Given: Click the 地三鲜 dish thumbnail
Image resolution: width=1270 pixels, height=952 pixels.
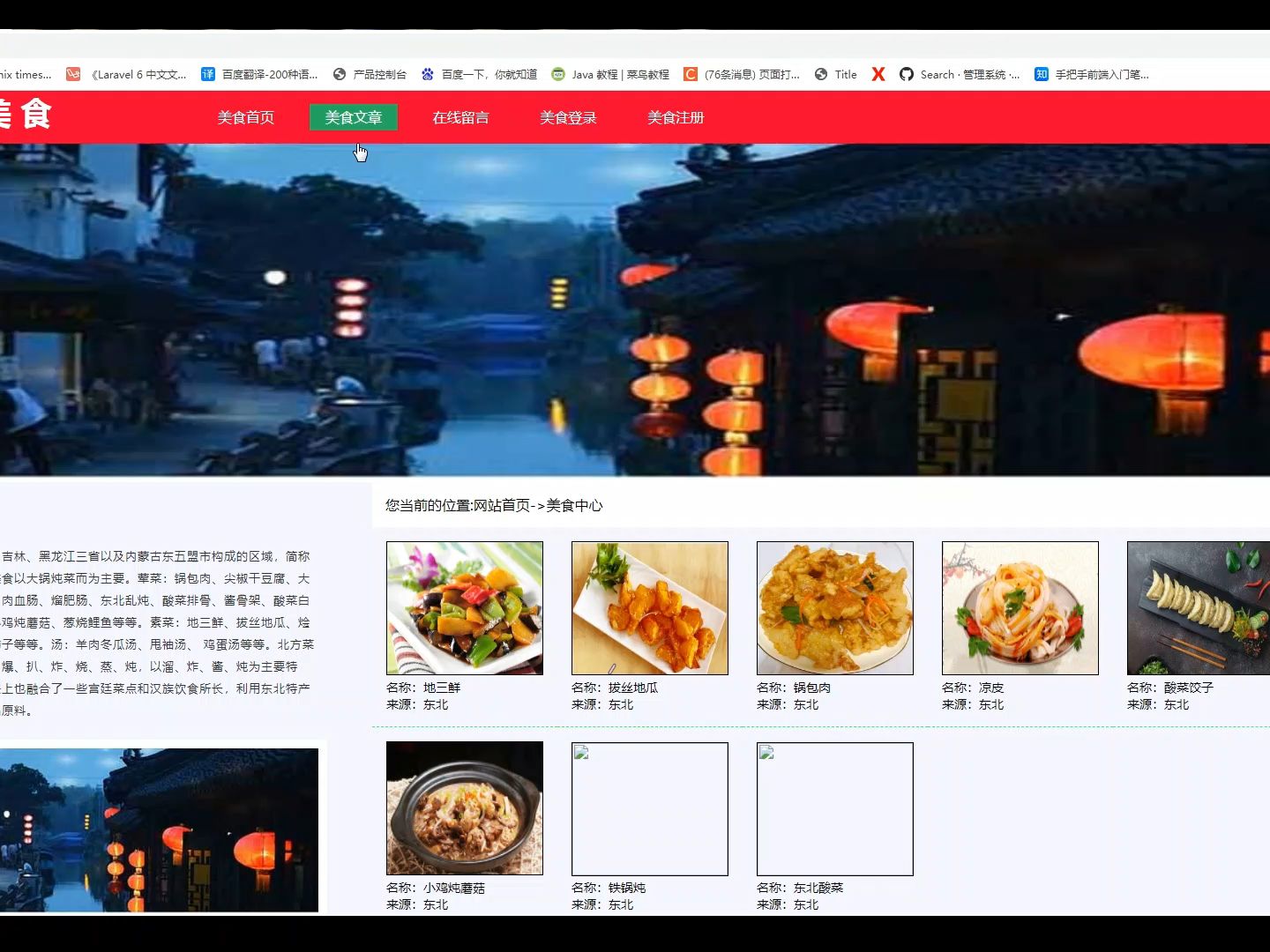Looking at the screenshot, I should coord(464,608).
